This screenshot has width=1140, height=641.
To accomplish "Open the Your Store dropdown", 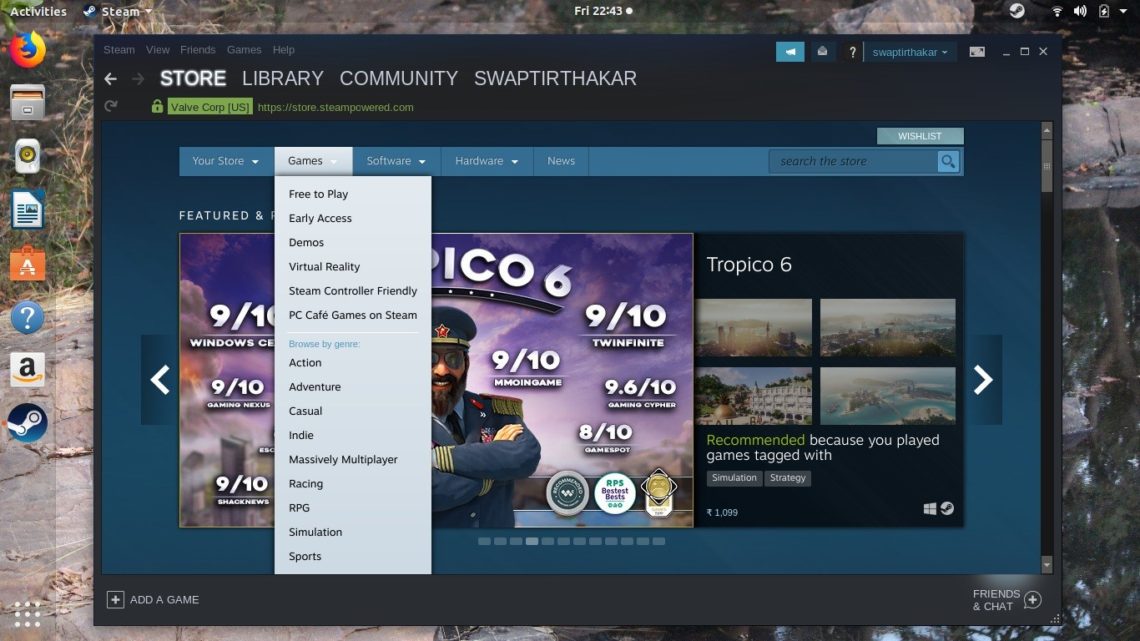I will point(225,161).
